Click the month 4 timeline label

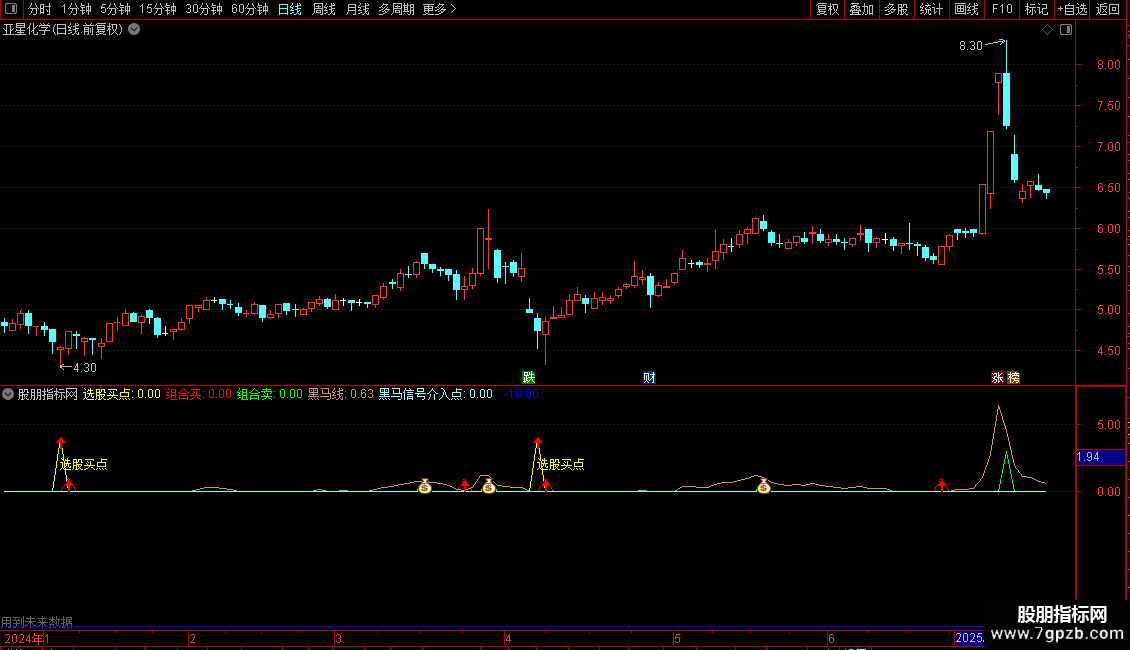[508, 638]
